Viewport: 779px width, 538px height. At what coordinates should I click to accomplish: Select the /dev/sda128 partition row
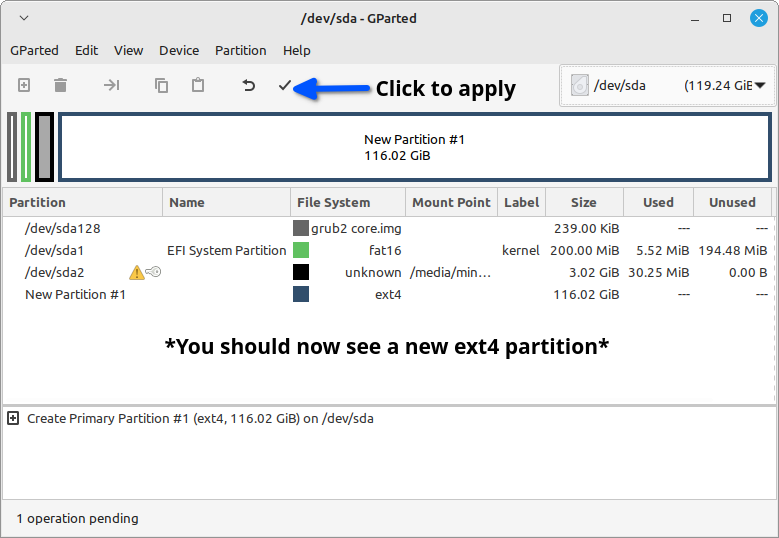(x=388, y=229)
